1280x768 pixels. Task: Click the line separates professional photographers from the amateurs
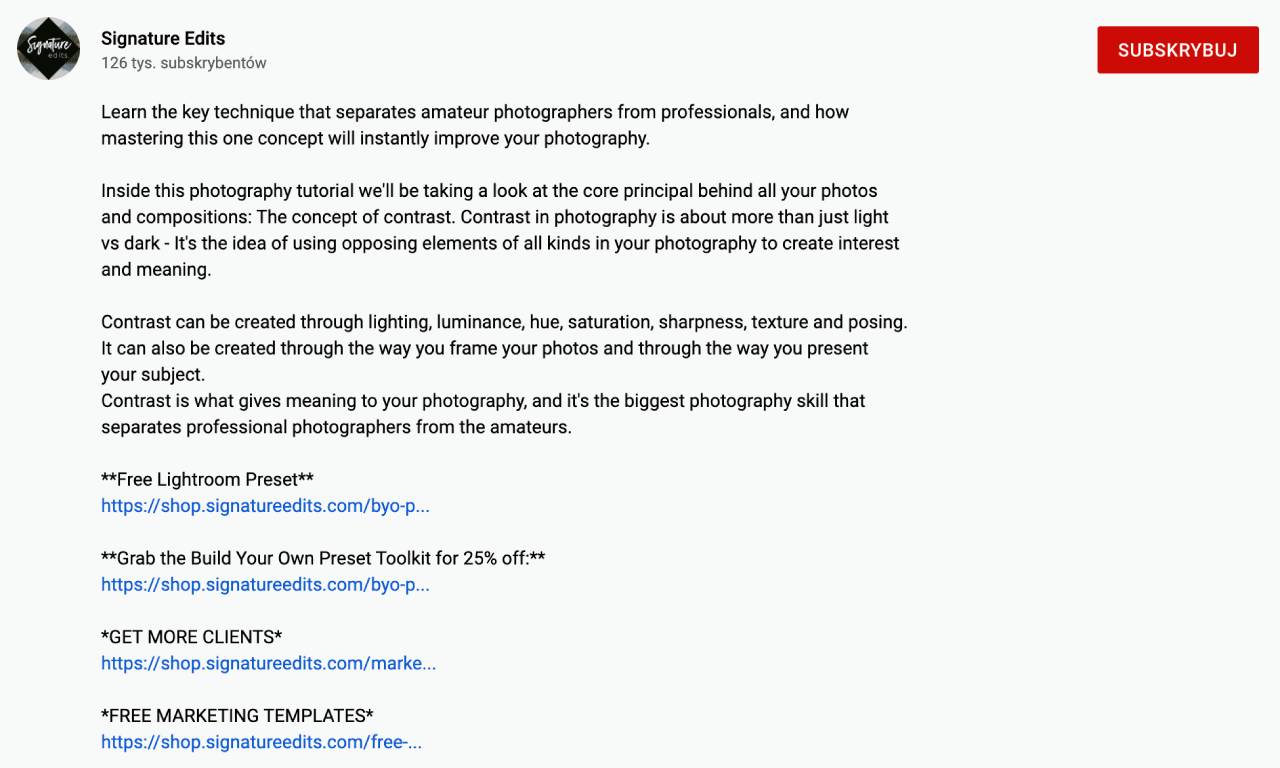tap(336, 427)
